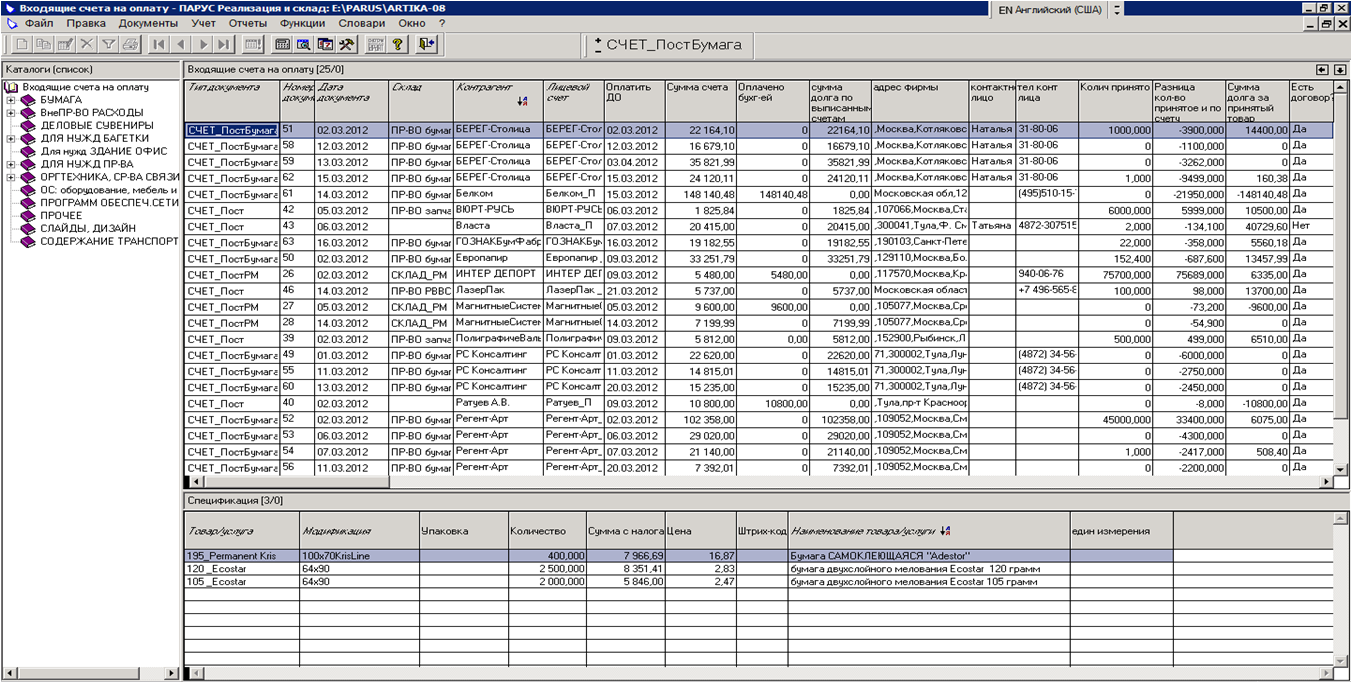Select СОДЕРЖАНИЕ ТРАНСПОРТ catalog
The image size is (1352, 682).
[x=109, y=241]
